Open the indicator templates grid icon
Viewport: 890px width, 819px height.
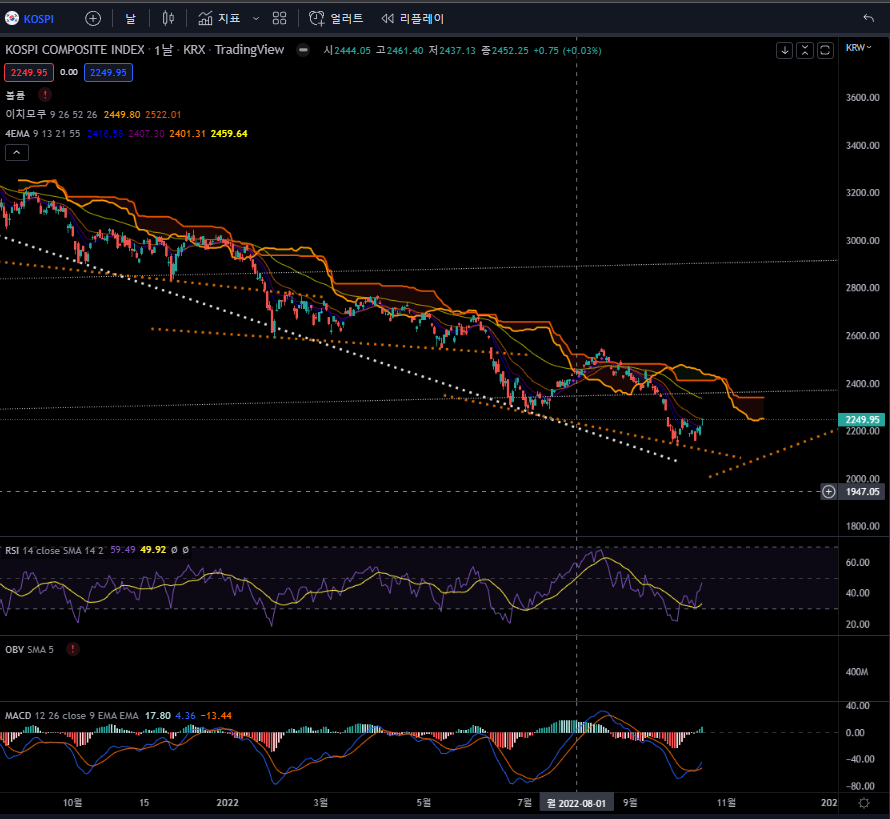coord(279,19)
